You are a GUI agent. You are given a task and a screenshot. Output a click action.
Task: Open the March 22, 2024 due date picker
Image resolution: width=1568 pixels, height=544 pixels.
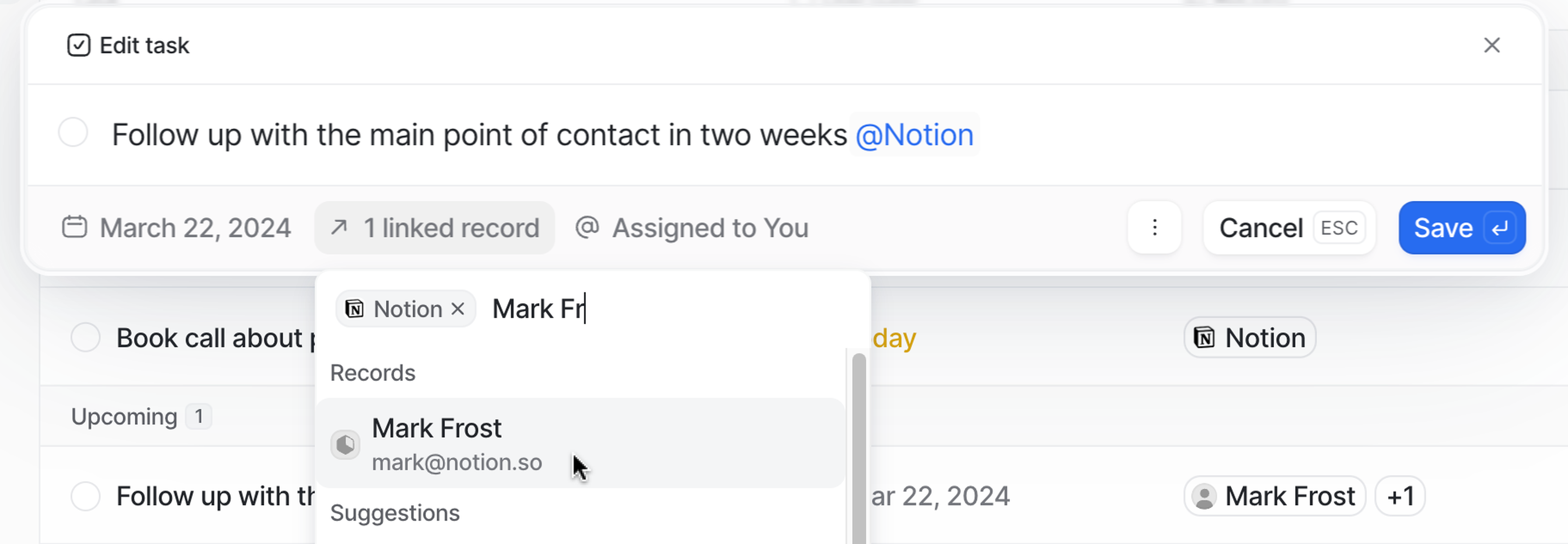coord(195,228)
